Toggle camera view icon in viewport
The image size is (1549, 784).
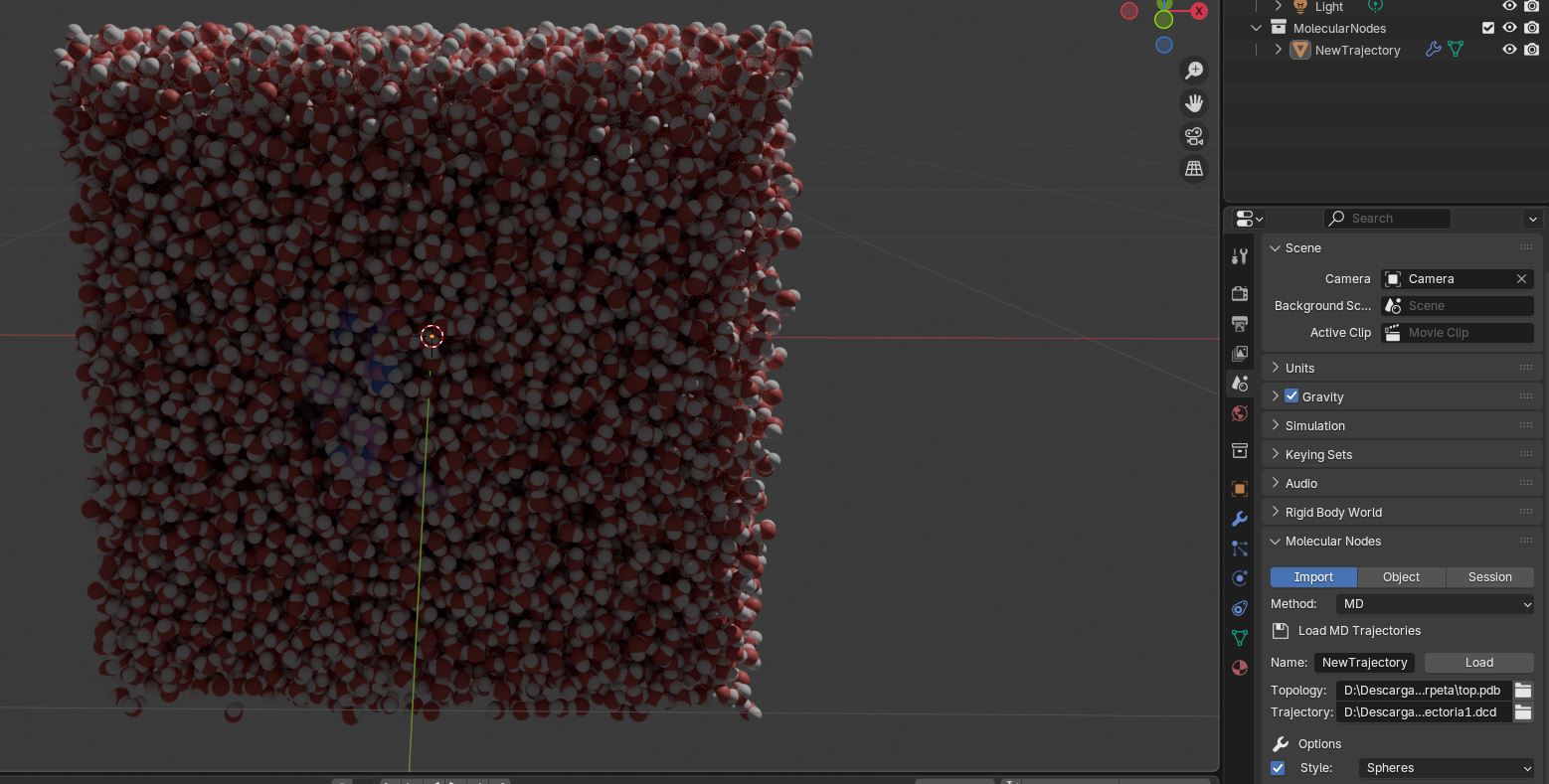pyautogui.click(x=1194, y=136)
